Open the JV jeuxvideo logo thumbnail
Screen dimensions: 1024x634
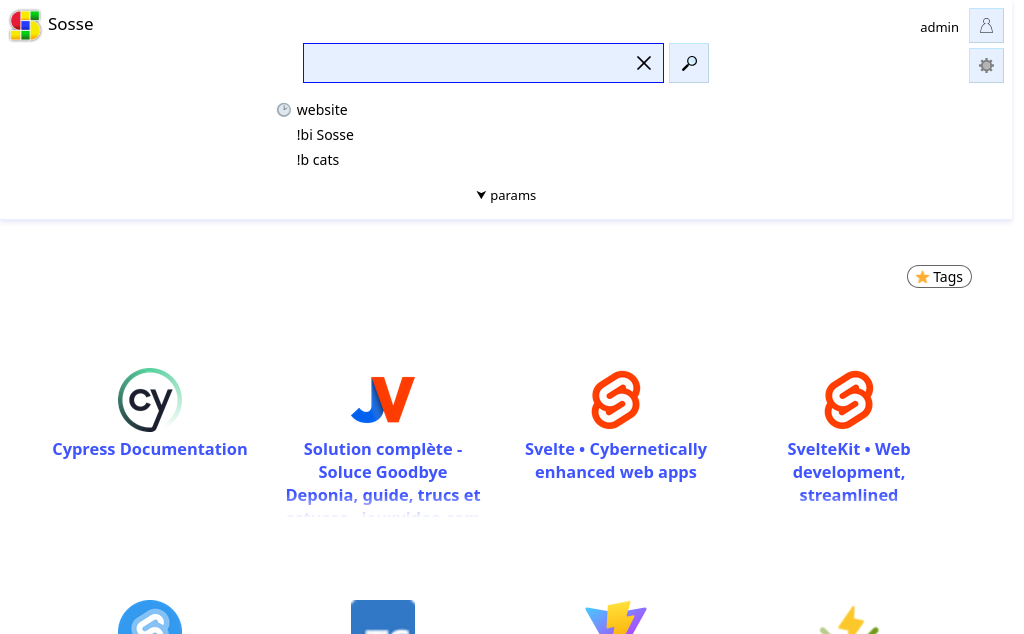(x=383, y=400)
